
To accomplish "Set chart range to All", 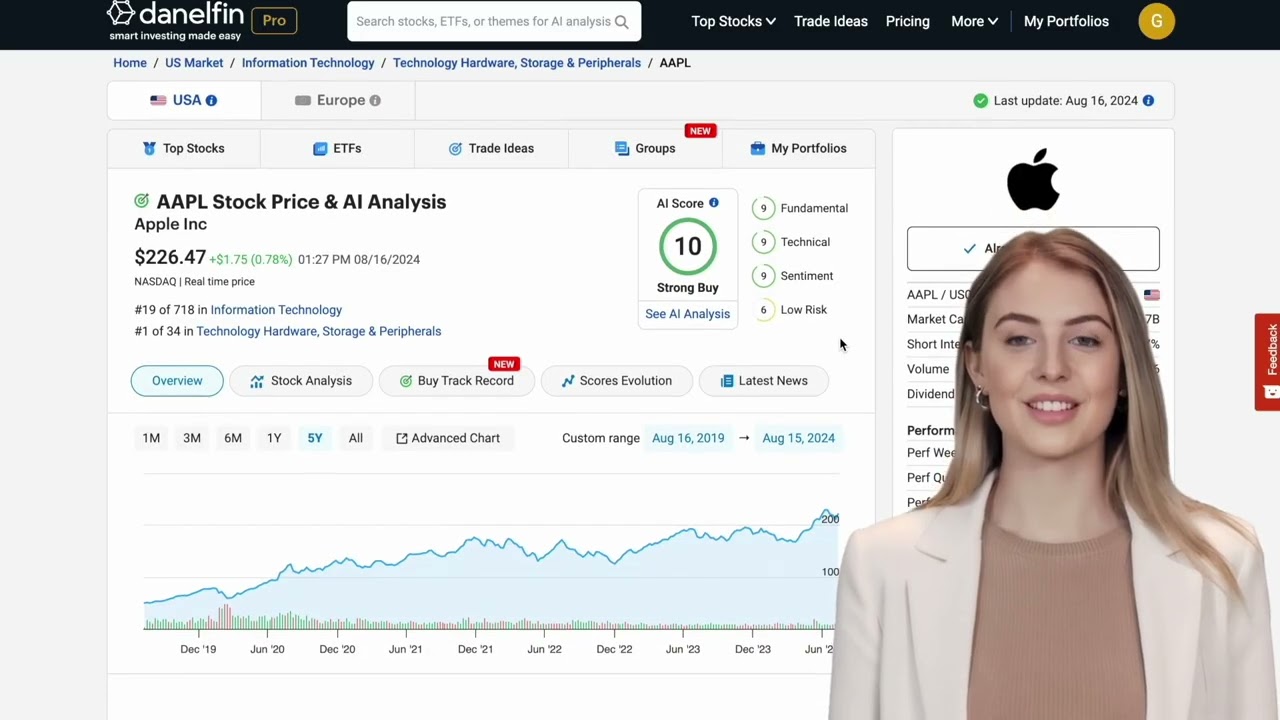I will 356,438.
